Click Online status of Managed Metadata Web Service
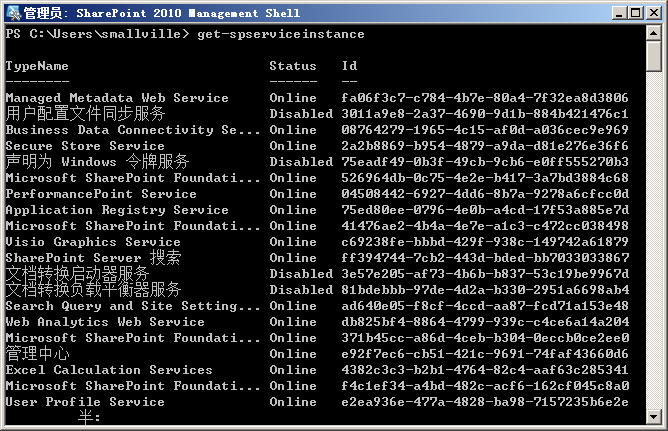The image size is (668, 431). tap(293, 98)
